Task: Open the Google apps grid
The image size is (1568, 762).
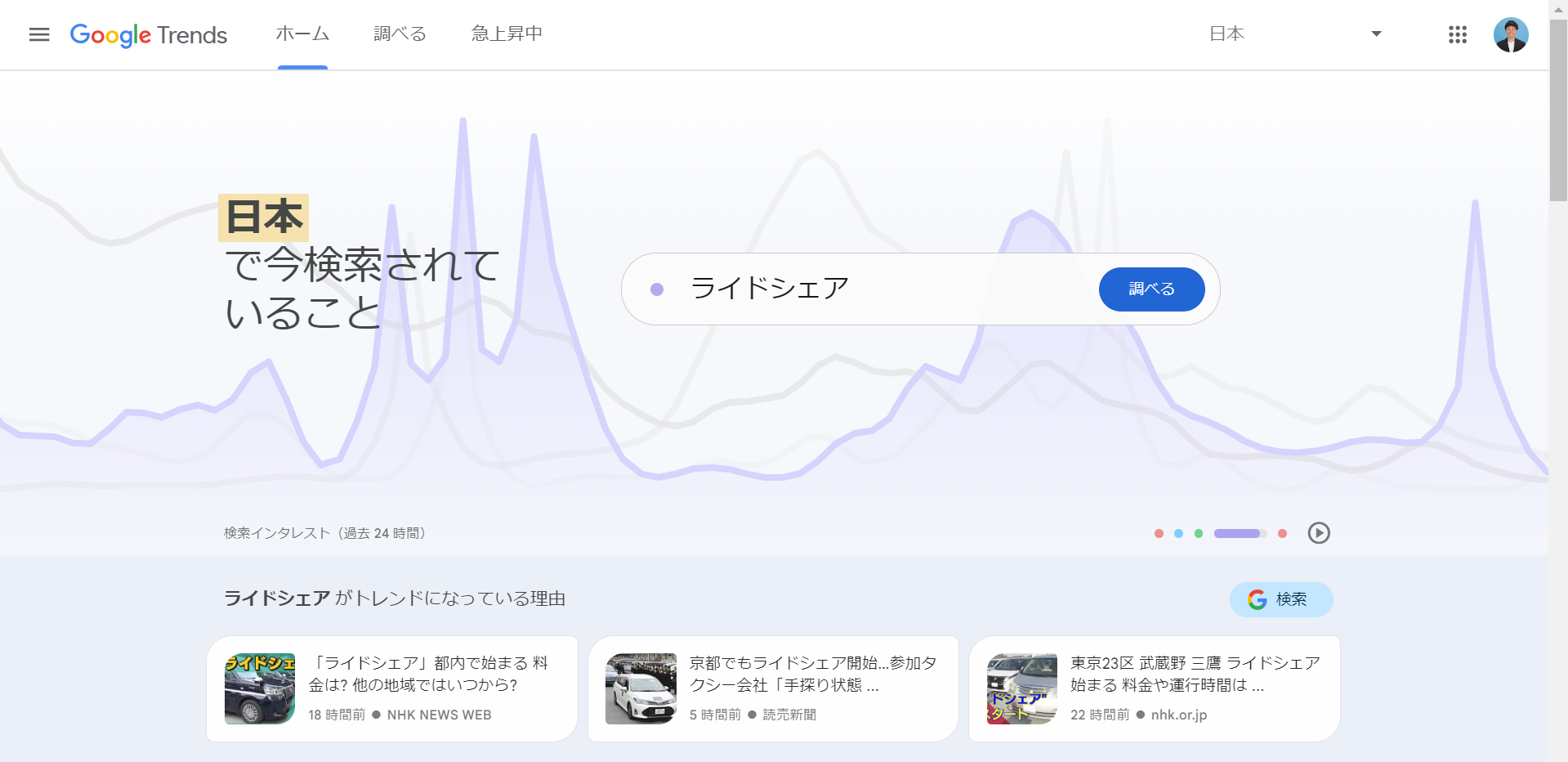Action: tap(1458, 34)
